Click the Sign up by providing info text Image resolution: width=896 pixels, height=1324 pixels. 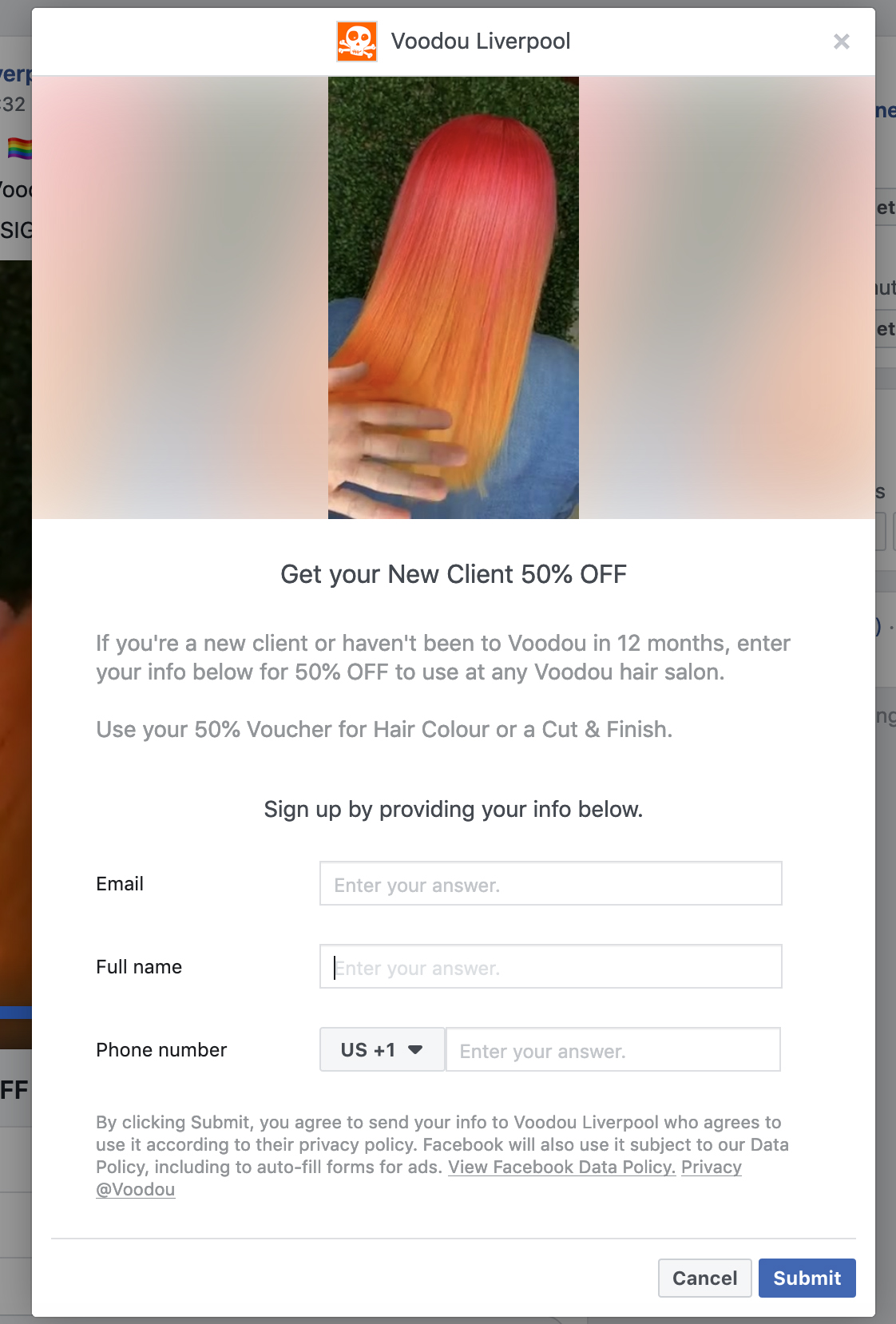(x=454, y=810)
